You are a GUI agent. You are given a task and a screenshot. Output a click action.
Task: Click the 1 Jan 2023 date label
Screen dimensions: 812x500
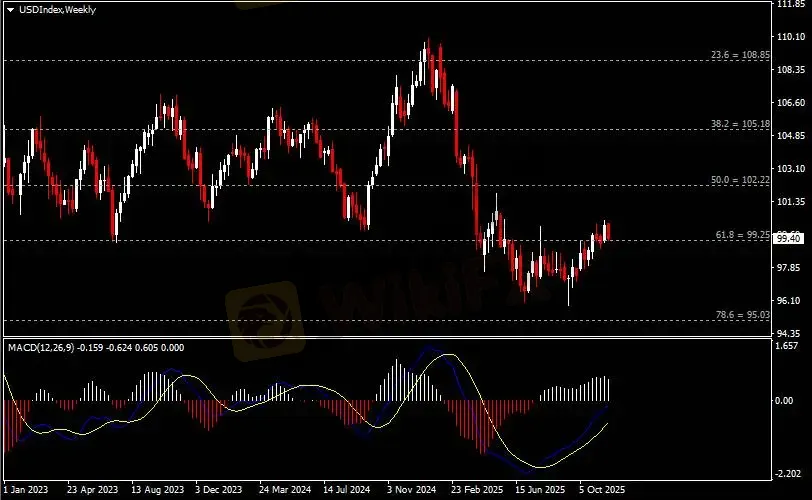tap(25, 489)
